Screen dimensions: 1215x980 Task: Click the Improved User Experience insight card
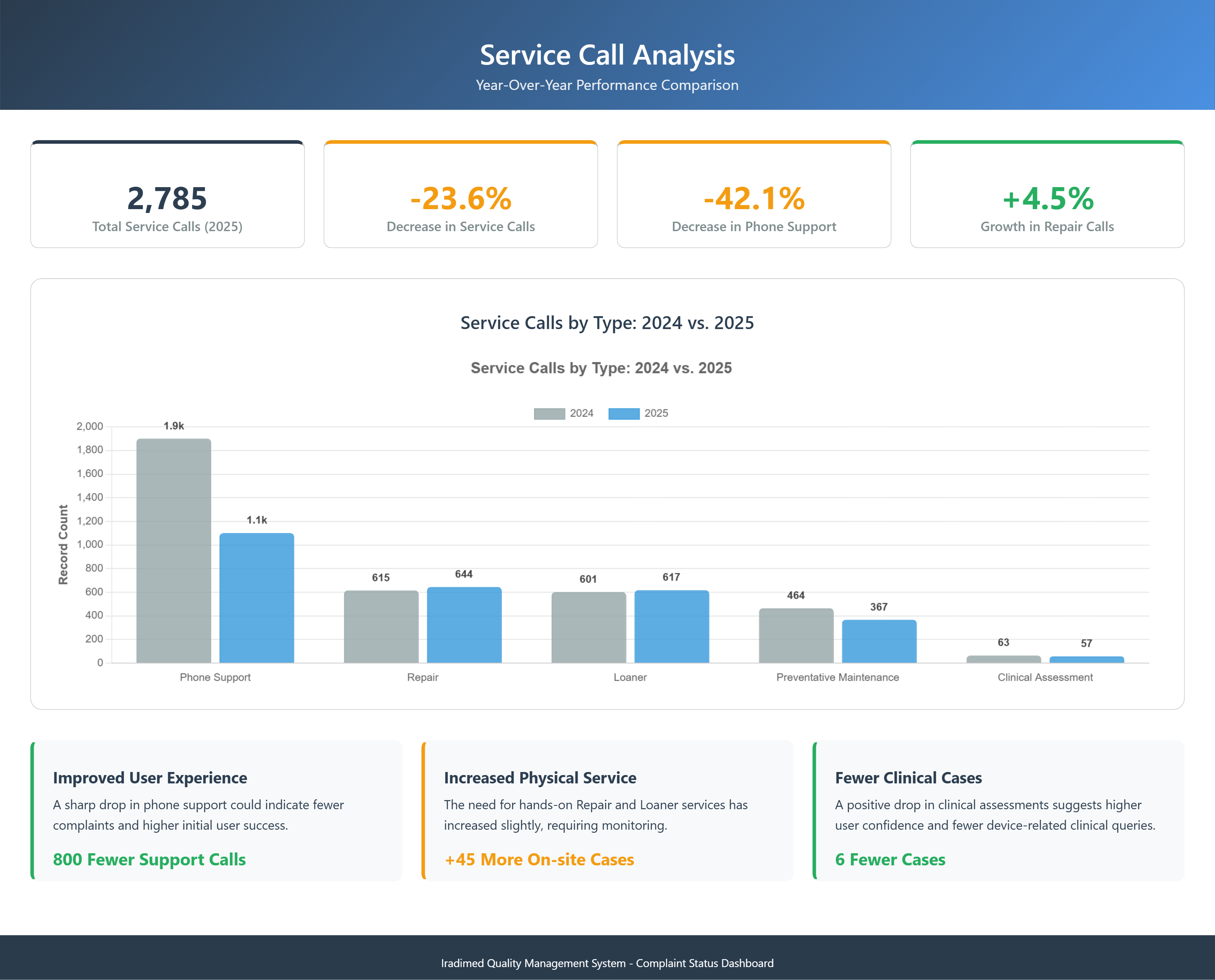216,811
